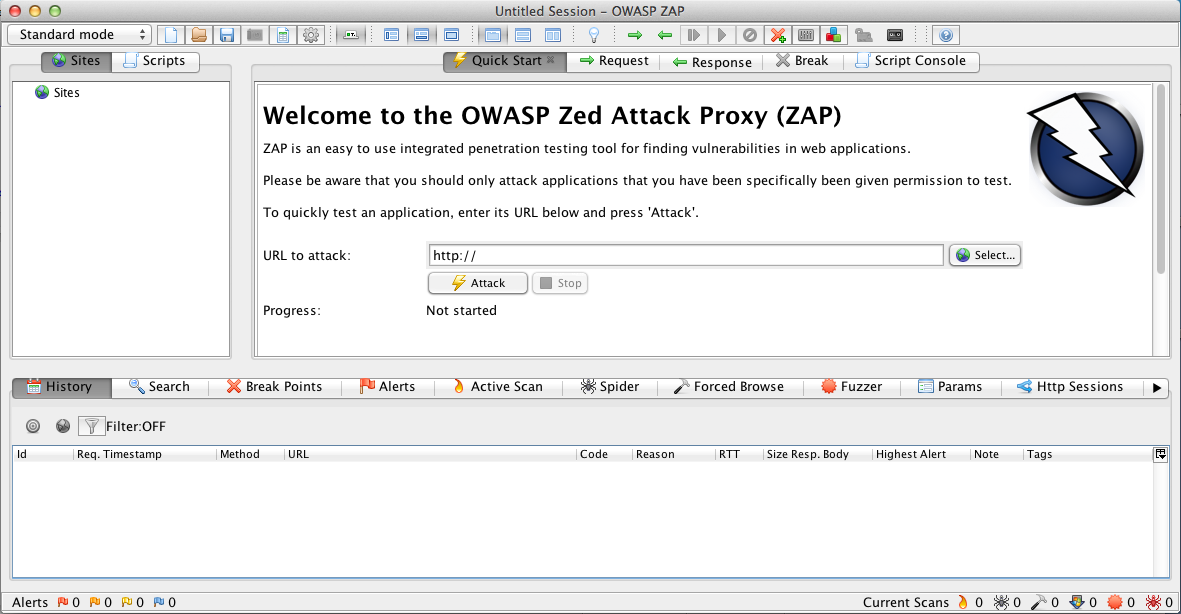Open the History tab
Image resolution: width=1181 pixels, height=614 pixels.
coord(62,387)
